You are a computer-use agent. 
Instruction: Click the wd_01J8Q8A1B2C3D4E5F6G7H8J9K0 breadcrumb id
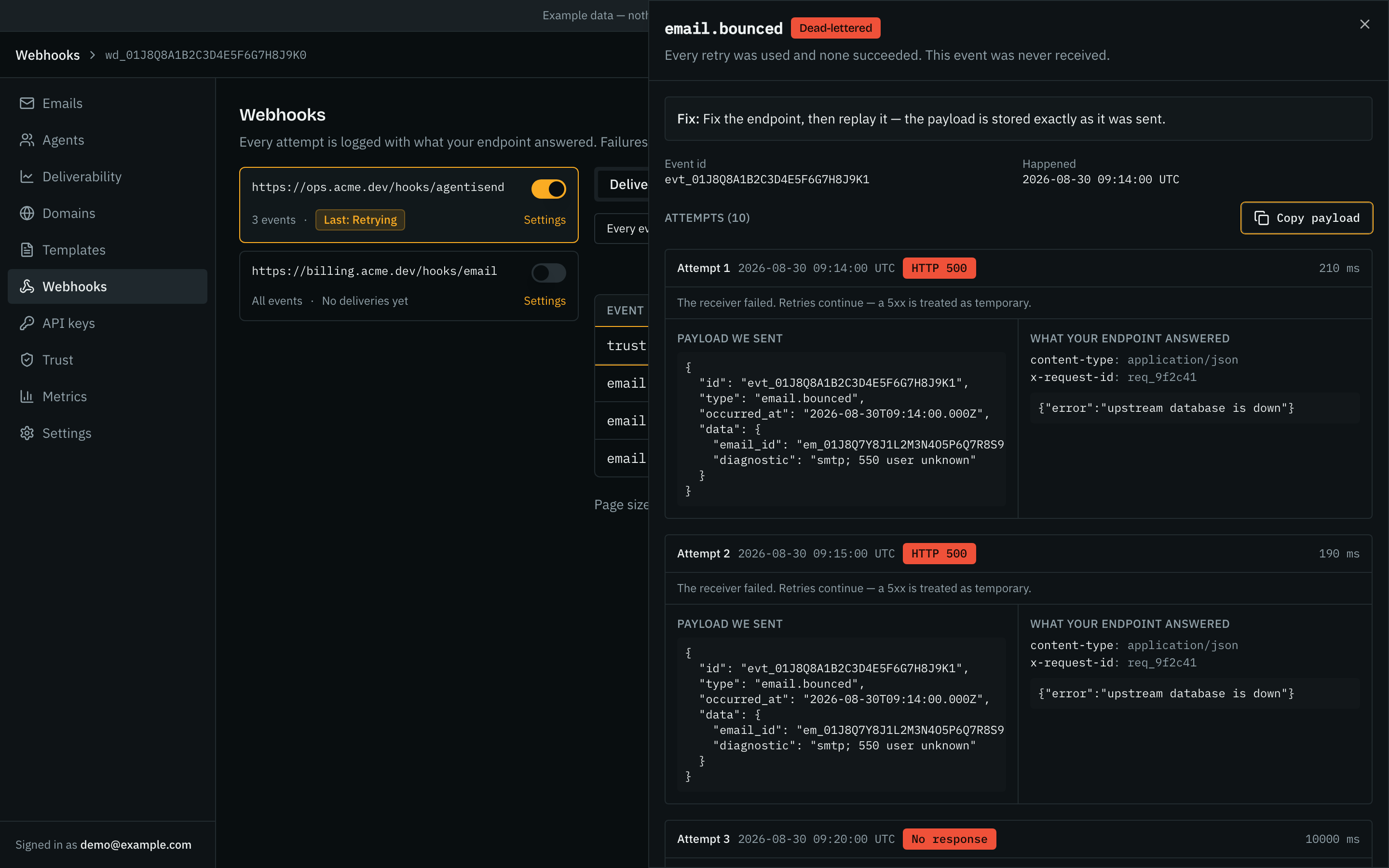205,55
